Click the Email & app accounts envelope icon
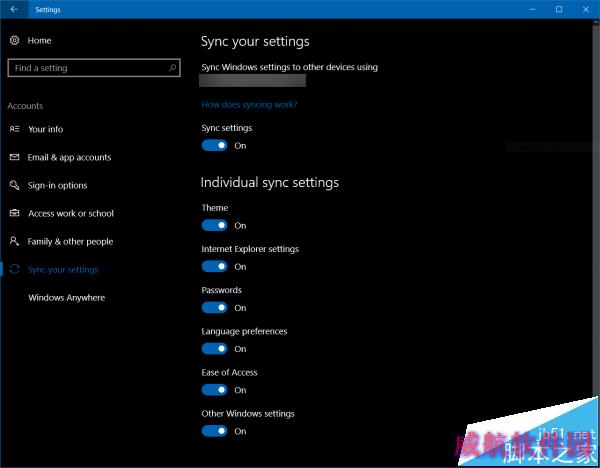The width and height of the screenshot is (600, 468). (x=14, y=157)
